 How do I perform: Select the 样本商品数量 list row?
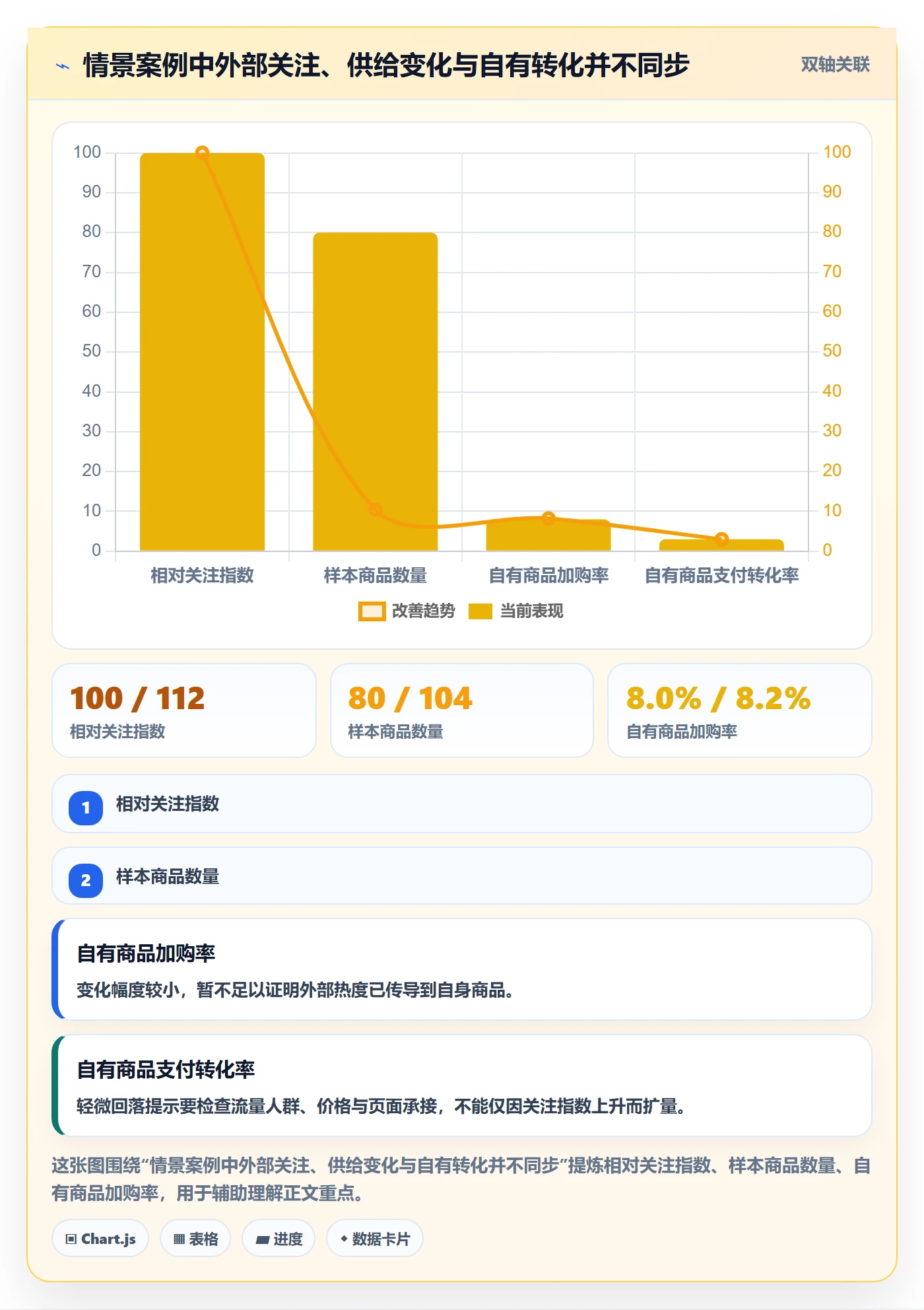click(462, 876)
